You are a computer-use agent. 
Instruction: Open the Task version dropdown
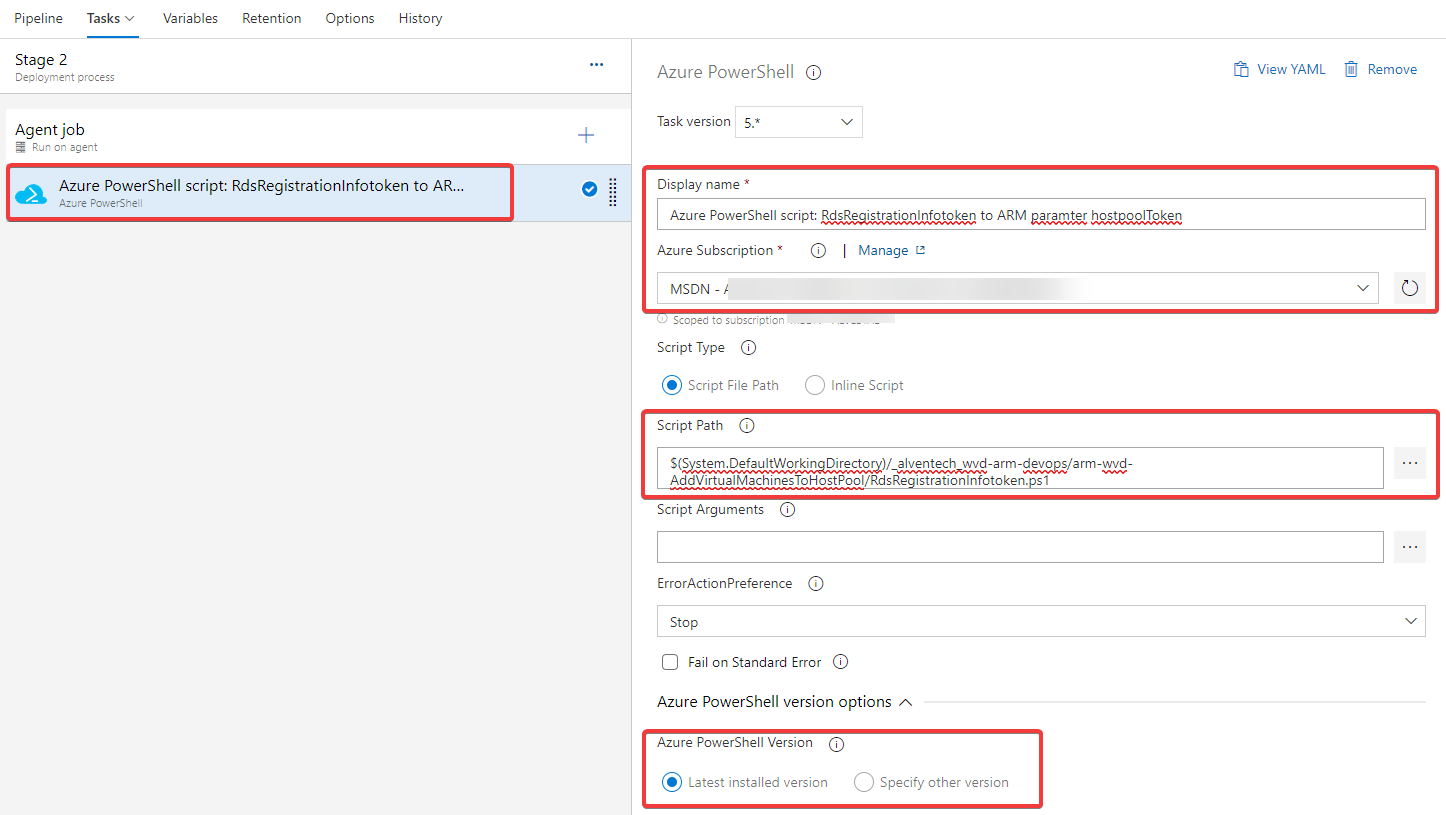coord(798,122)
